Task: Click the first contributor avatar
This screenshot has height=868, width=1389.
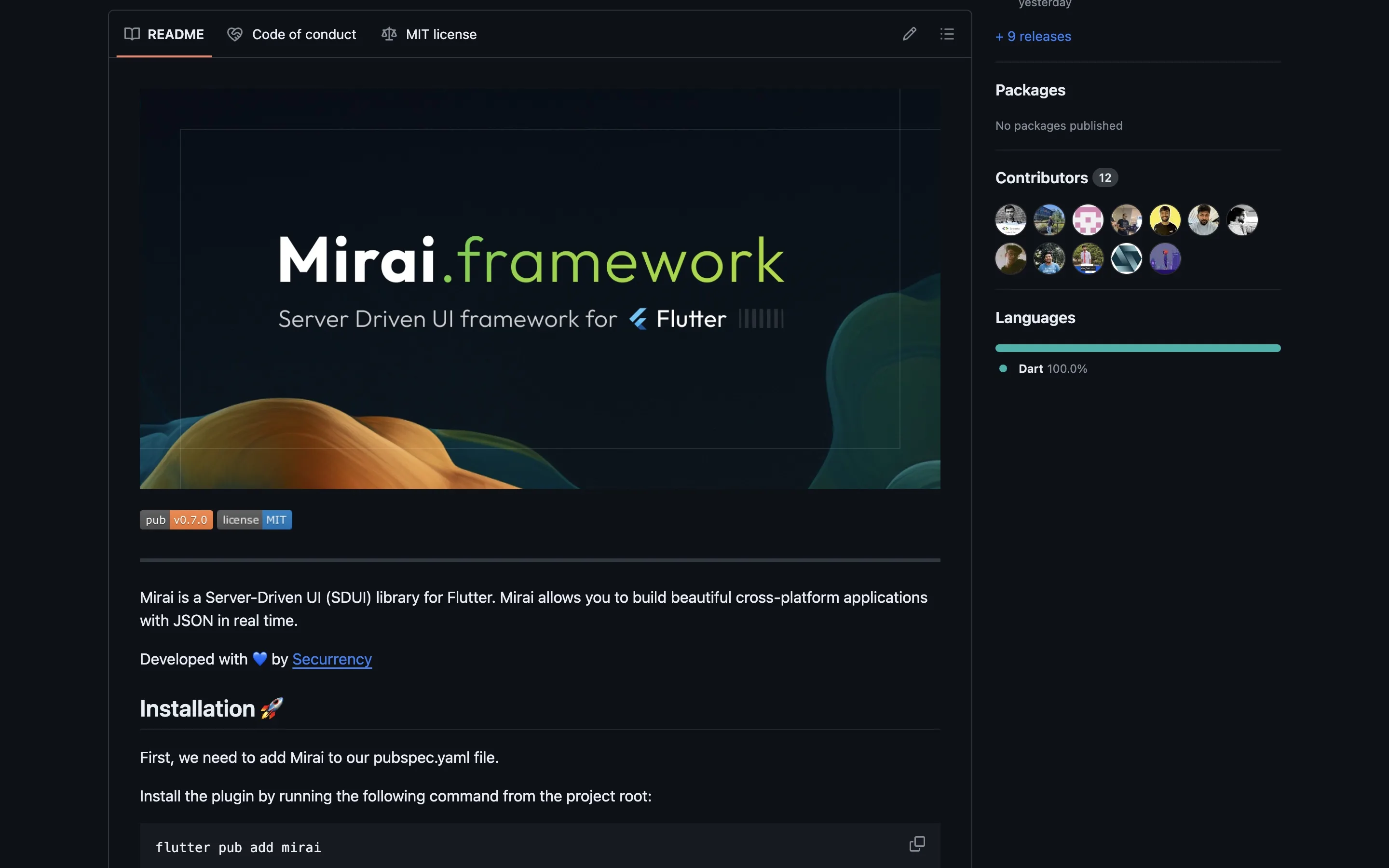Action: click(1011, 220)
